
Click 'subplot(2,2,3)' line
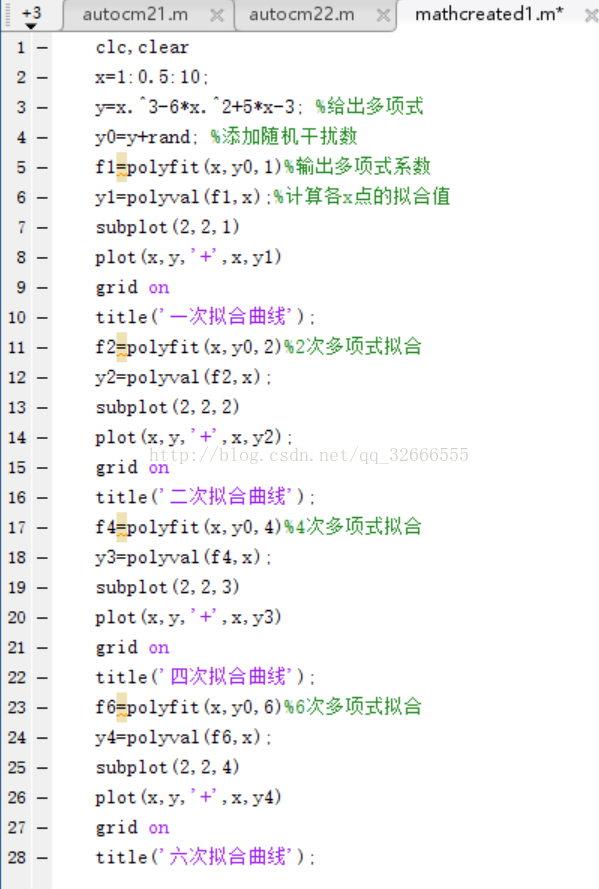pyautogui.click(x=167, y=587)
